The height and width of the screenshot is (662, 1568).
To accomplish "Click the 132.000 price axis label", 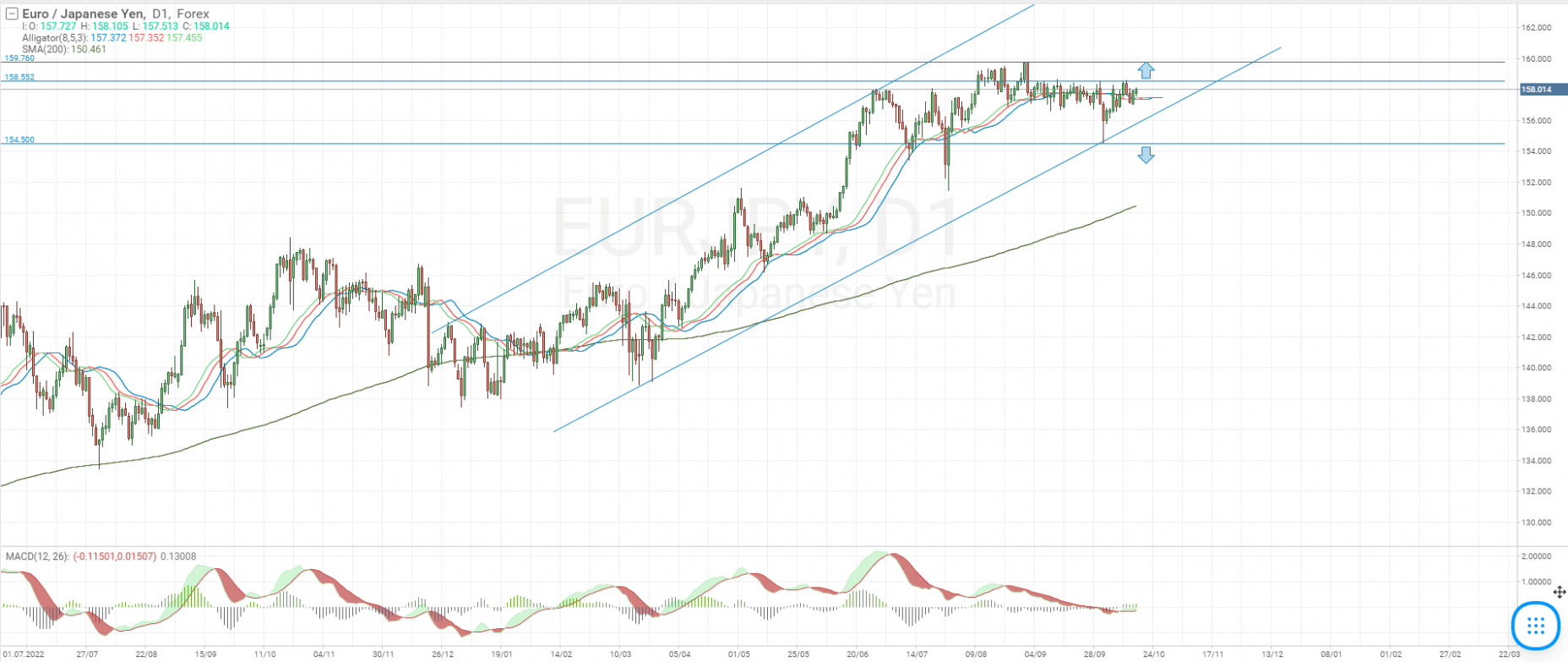I will click(1537, 491).
